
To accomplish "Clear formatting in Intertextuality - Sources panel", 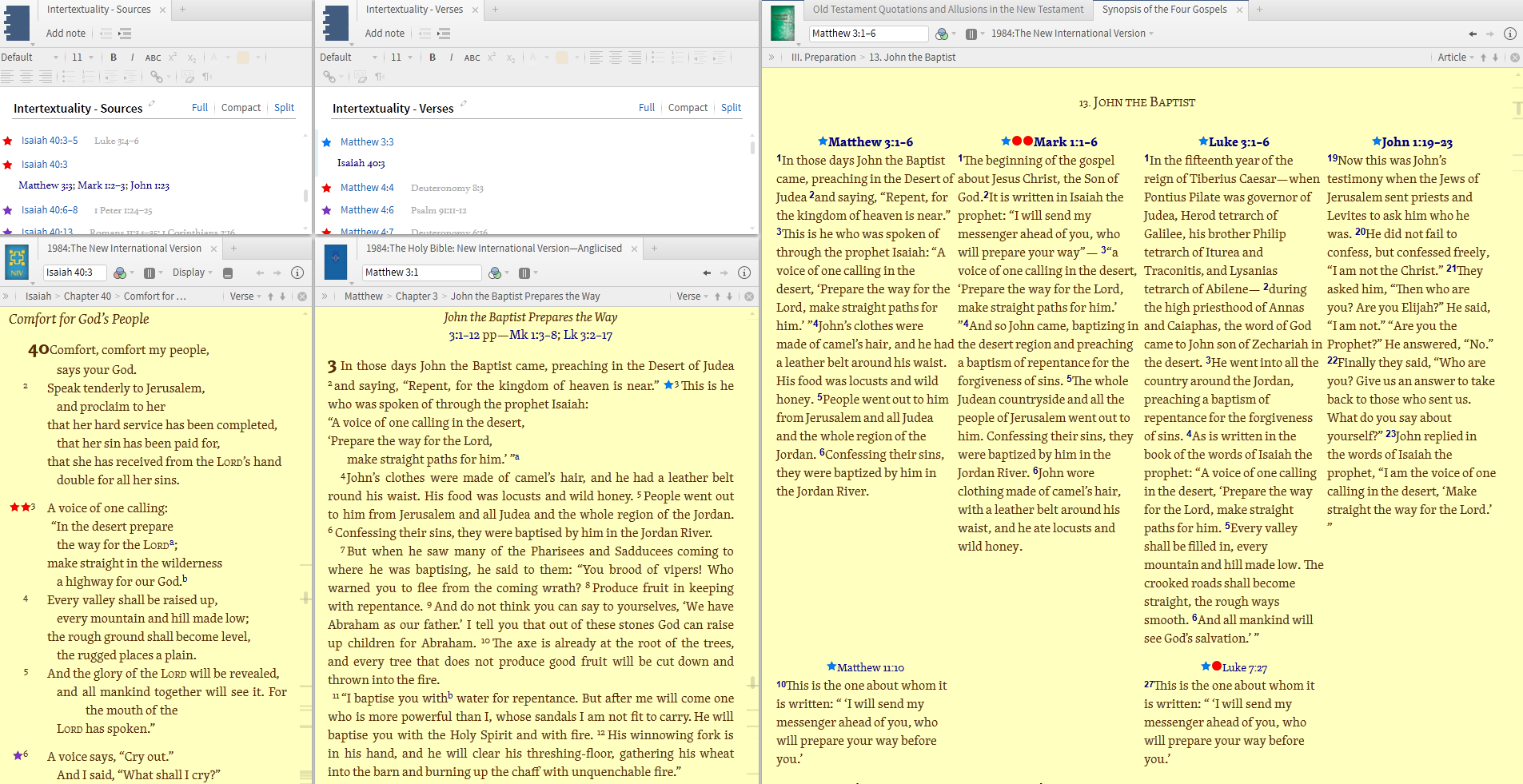I will pos(189,77).
